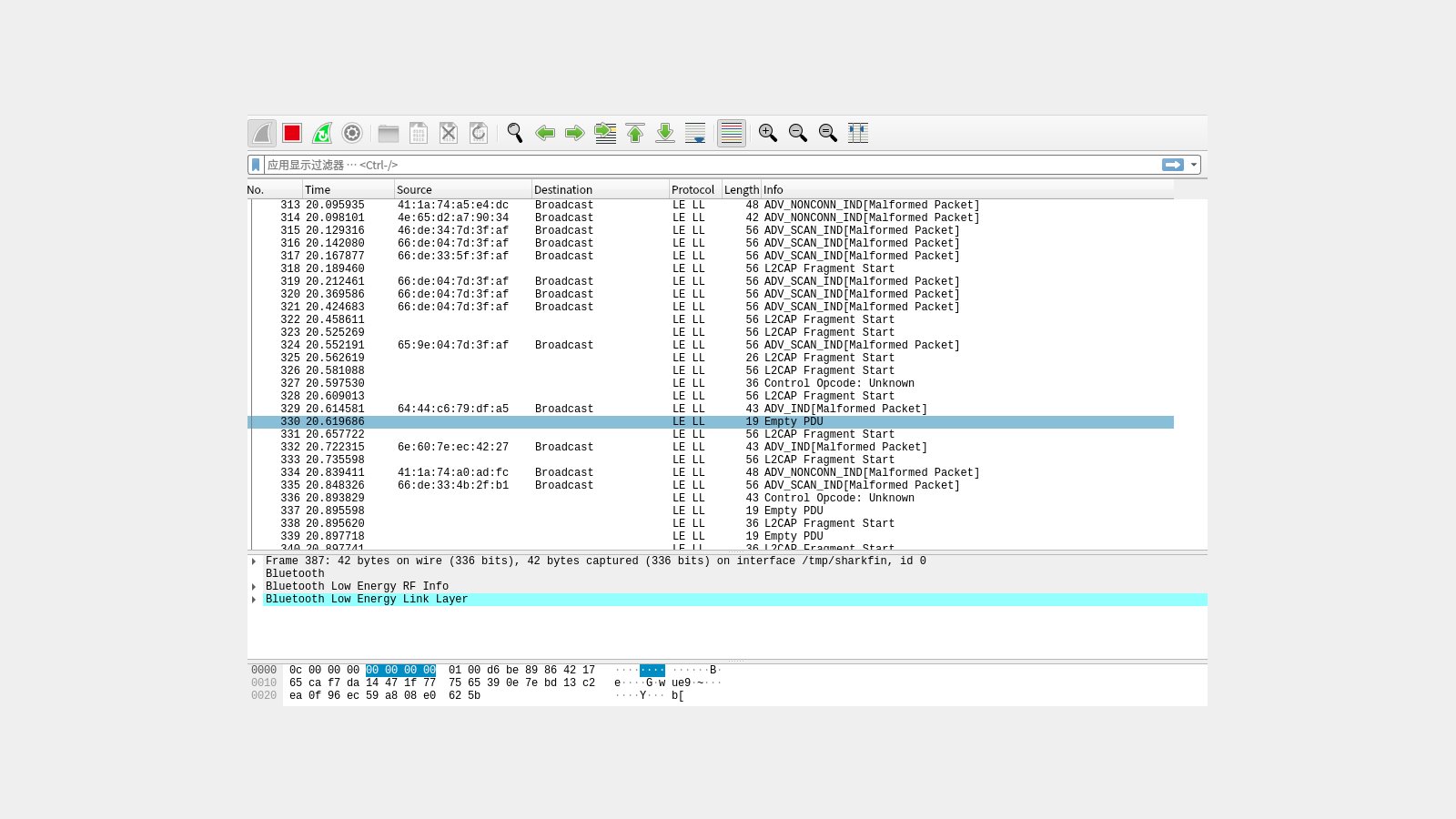This screenshot has width=1456, height=819.
Task: Apply the display filter arrow button
Action: coord(1173,165)
